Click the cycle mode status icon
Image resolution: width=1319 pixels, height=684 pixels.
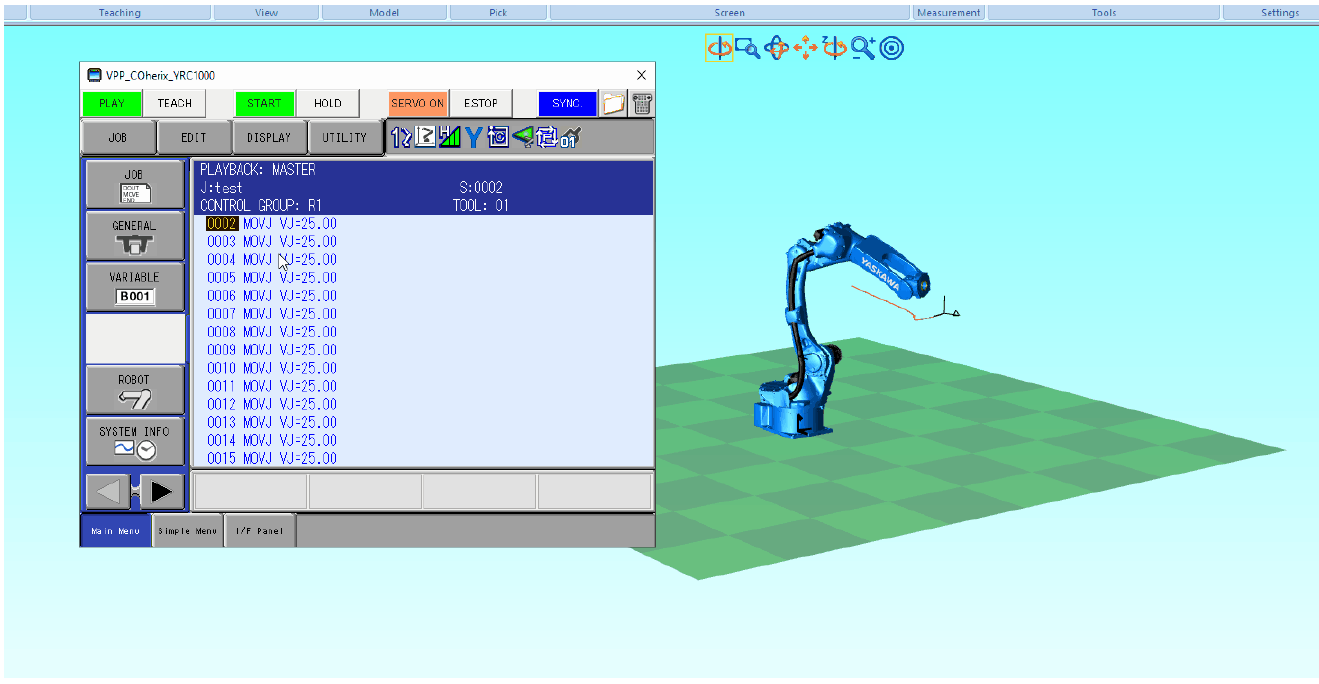(498, 138)
